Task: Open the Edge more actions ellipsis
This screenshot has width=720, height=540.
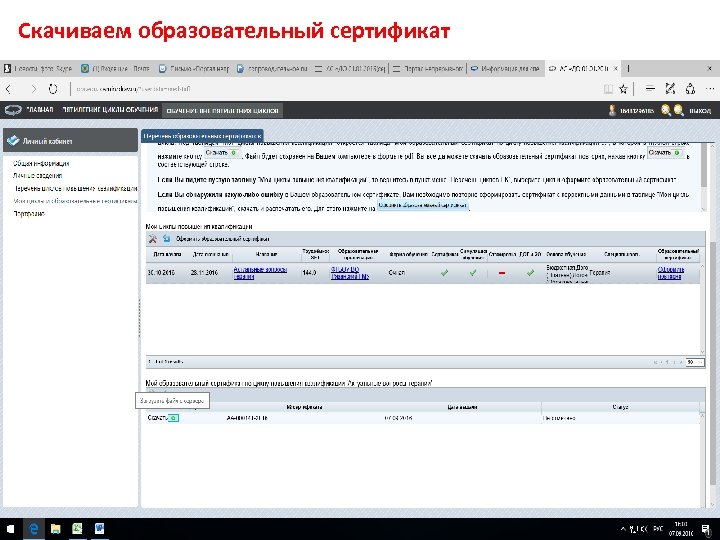Action: [x=710, y=89]
